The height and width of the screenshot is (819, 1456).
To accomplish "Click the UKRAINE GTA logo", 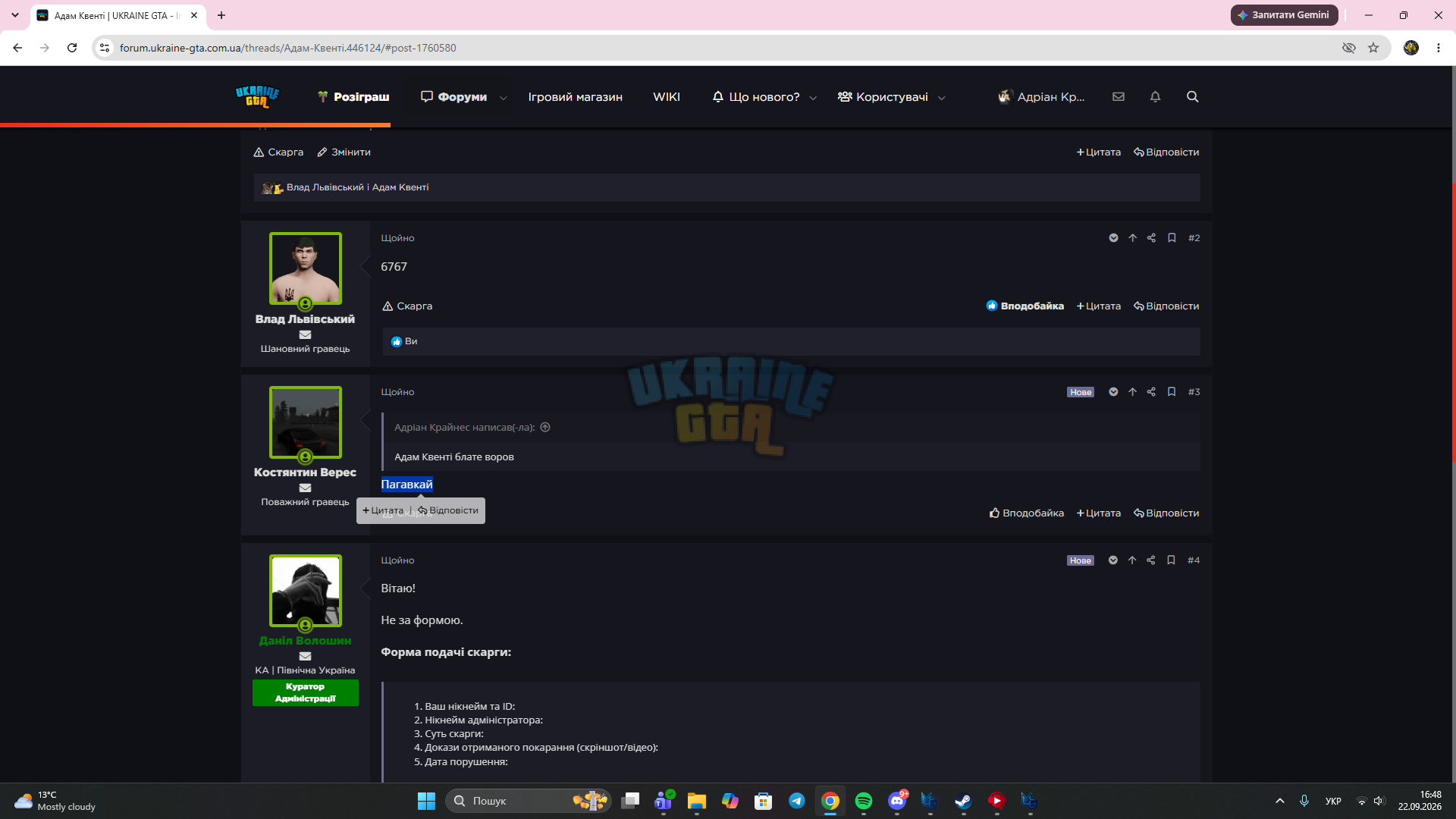I will (257, 97).
